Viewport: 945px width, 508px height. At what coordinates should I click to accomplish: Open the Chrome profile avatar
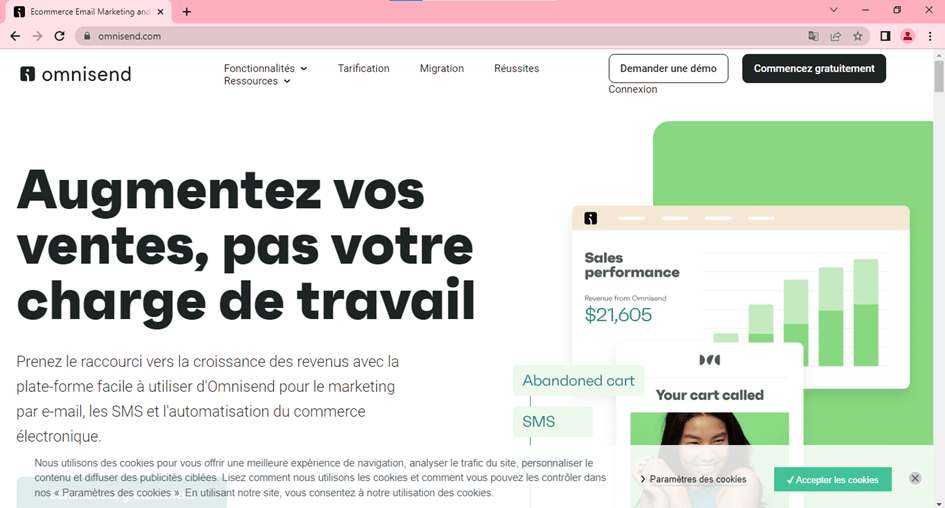(907, 36)
